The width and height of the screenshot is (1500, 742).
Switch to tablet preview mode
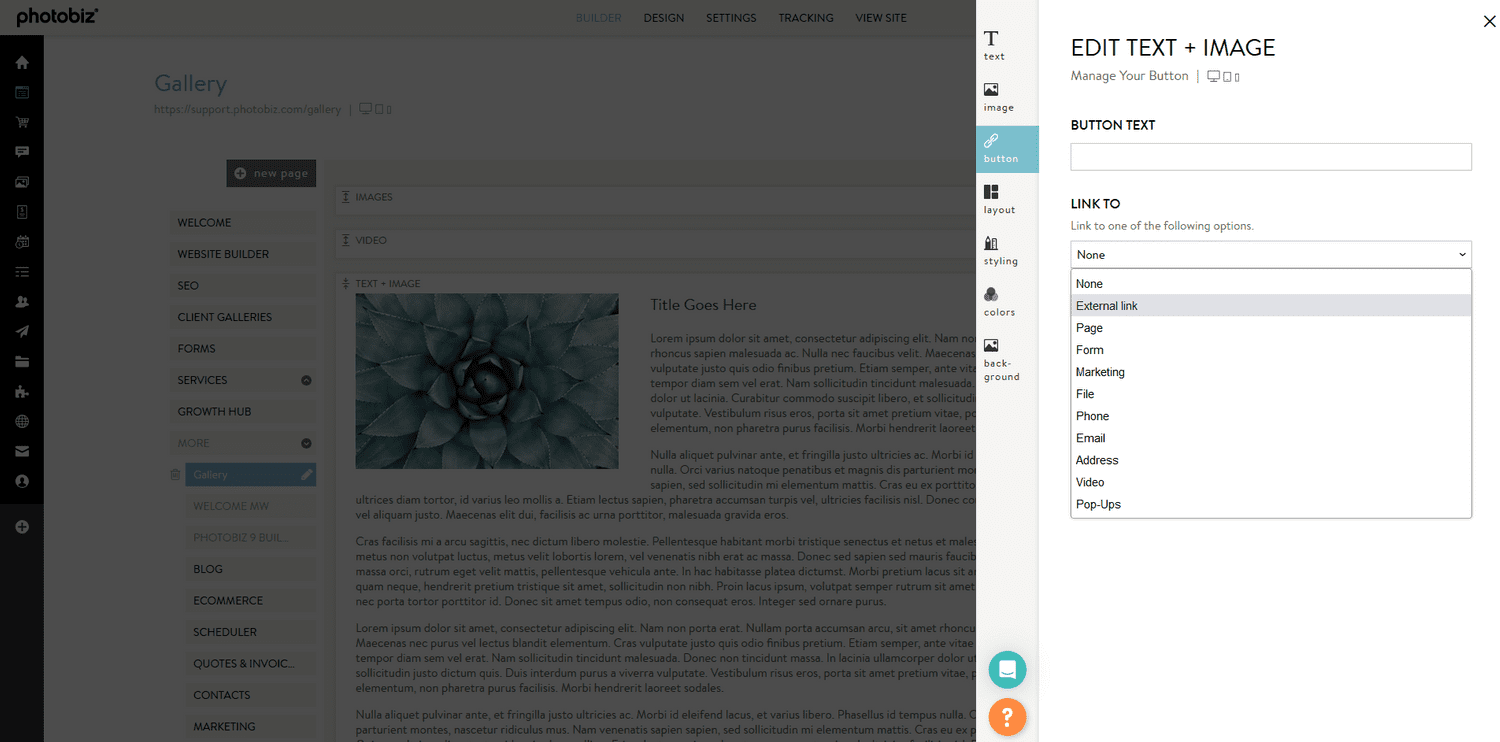(x=1227, y=77)
